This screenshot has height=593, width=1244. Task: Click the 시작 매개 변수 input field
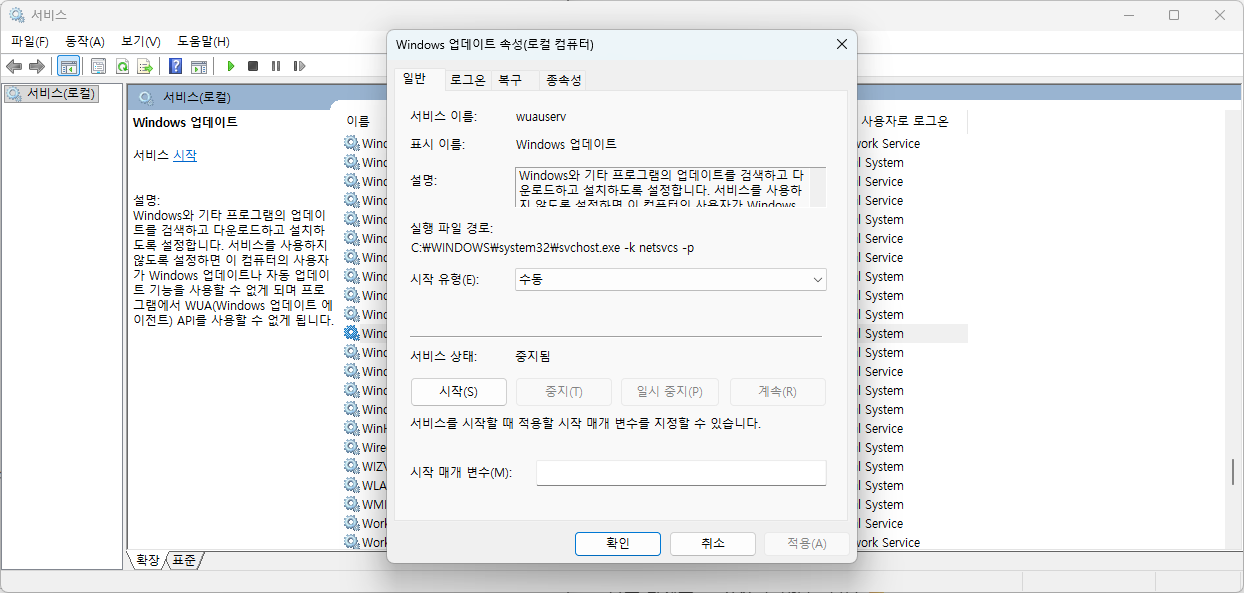pyautogui.click(x=681, y=472)
